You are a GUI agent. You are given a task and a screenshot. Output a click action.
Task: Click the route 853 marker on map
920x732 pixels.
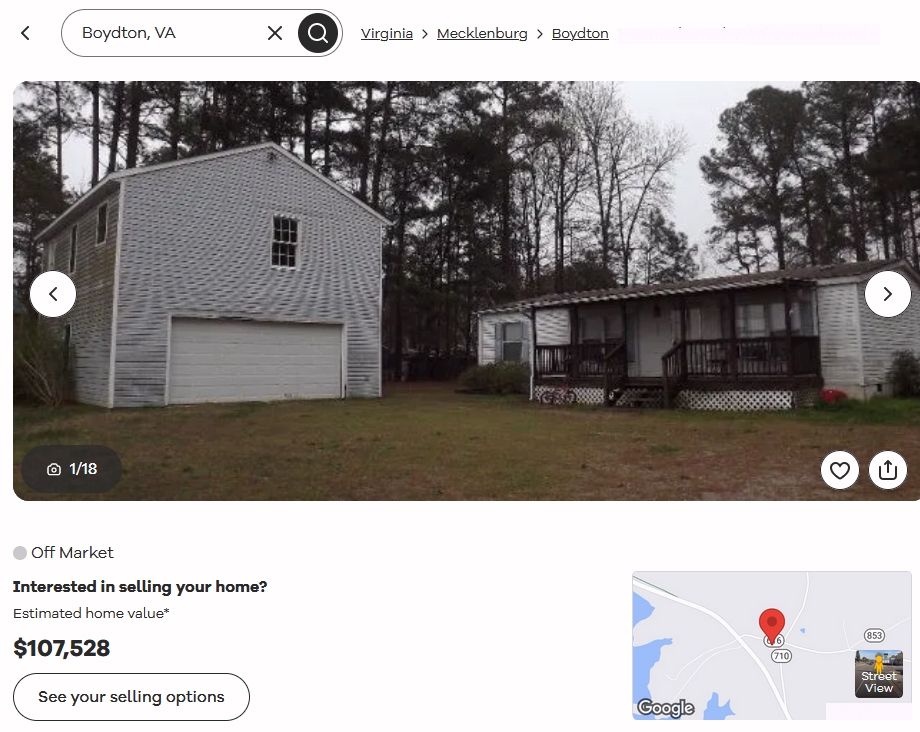tap(874, 635)
